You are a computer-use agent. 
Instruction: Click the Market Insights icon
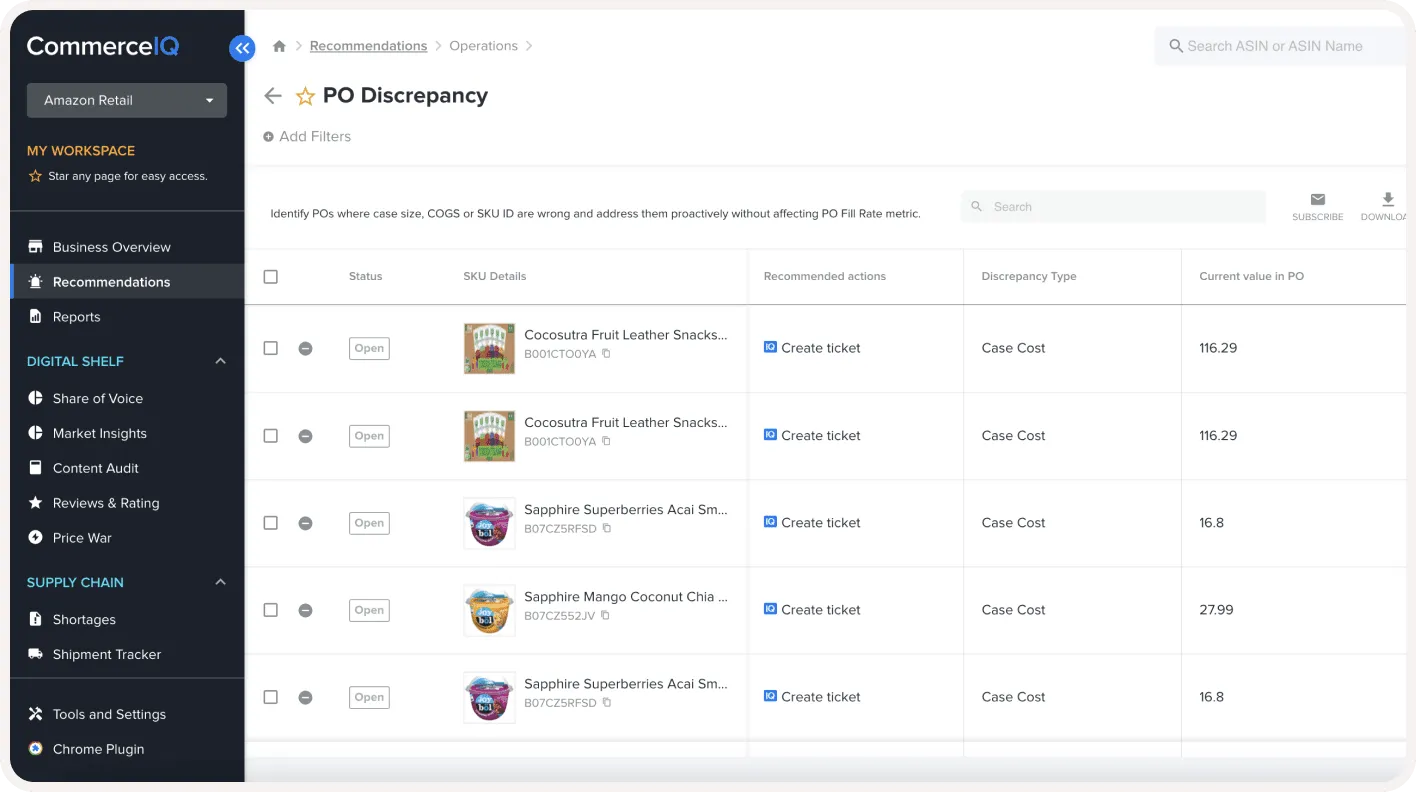pyautogui.click(x=36, y=433)
